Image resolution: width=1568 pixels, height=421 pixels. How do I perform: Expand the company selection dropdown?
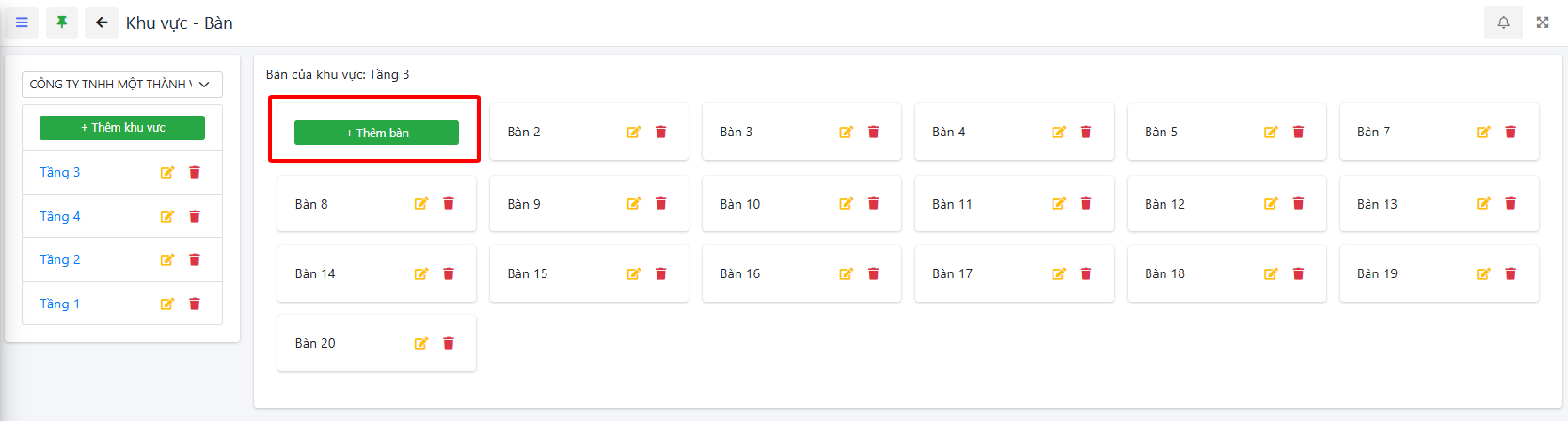(122, 85)
